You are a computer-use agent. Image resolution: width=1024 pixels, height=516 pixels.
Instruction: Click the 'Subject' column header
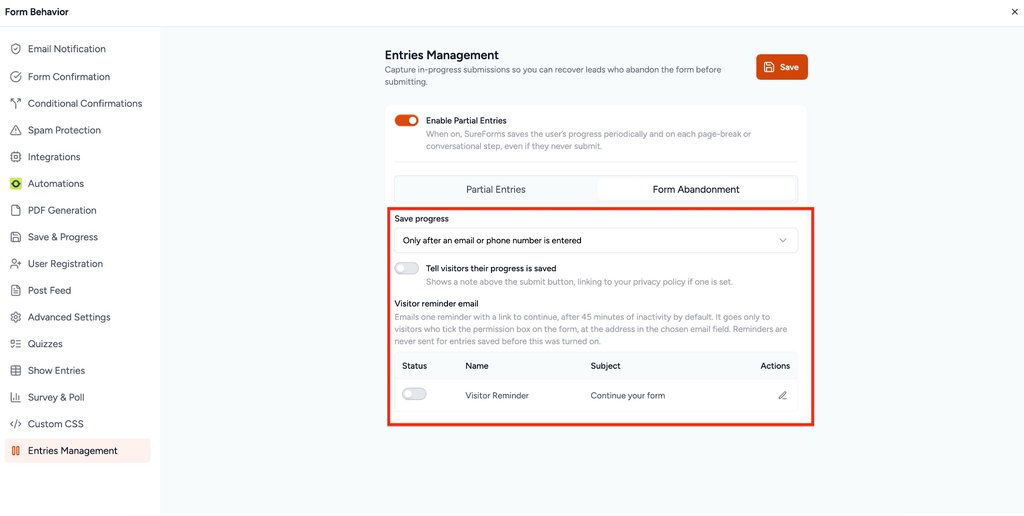point(605,366)
